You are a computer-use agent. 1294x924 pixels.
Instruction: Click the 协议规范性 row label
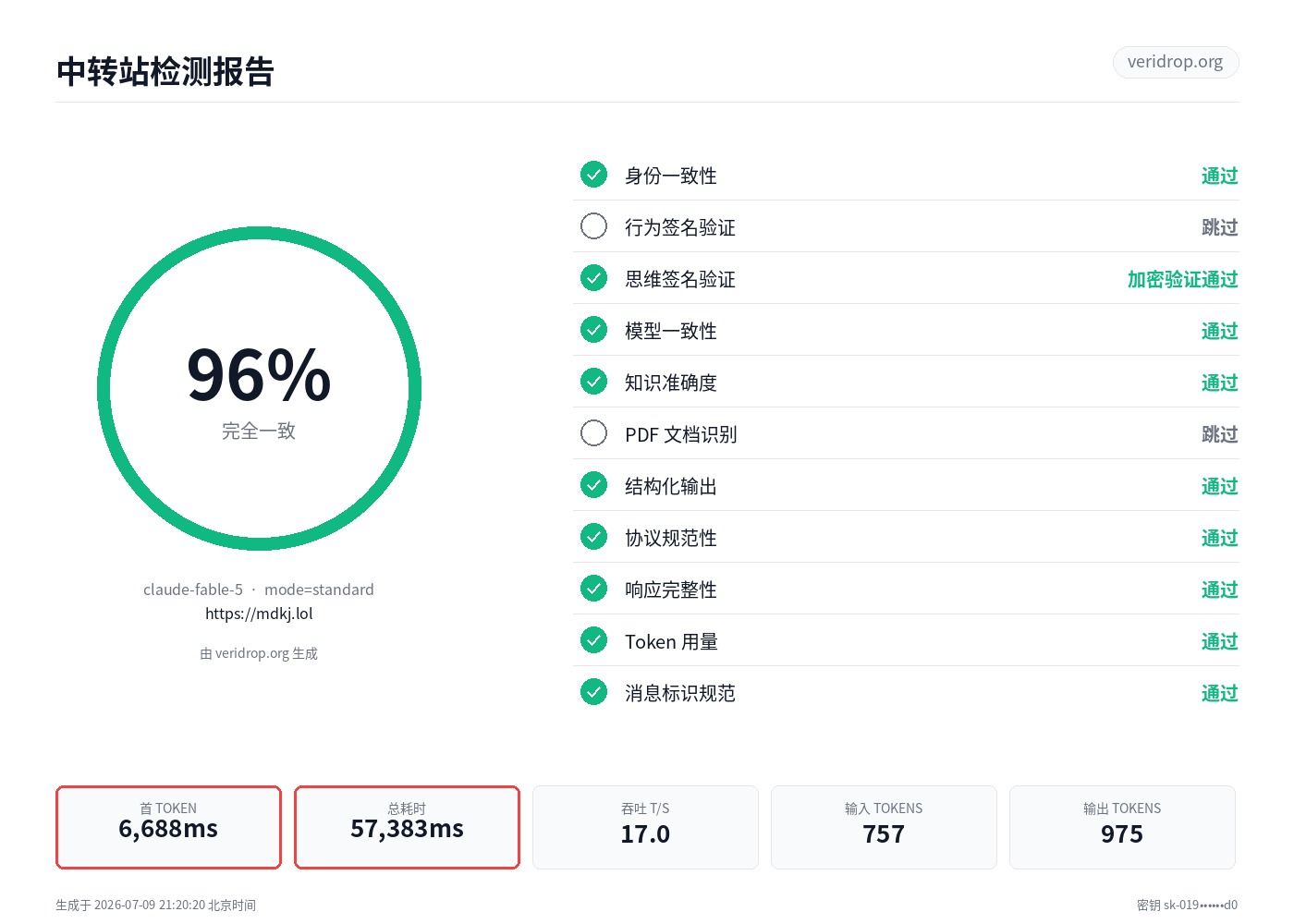pyautogui.click(x=671, y=538)
